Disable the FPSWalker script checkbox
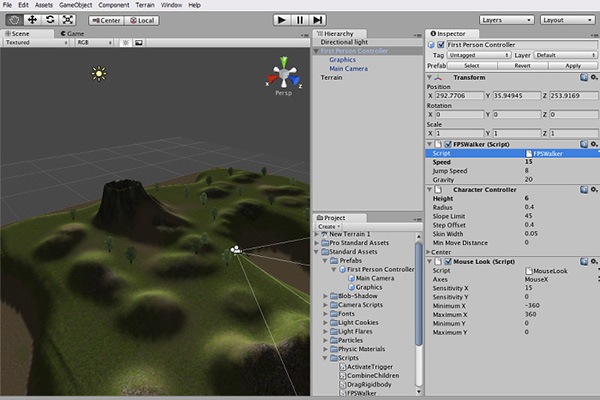 pos(448,145)
